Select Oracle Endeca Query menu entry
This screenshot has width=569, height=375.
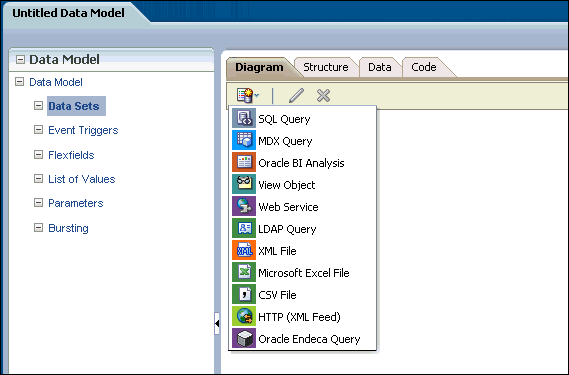coord(303,339)
